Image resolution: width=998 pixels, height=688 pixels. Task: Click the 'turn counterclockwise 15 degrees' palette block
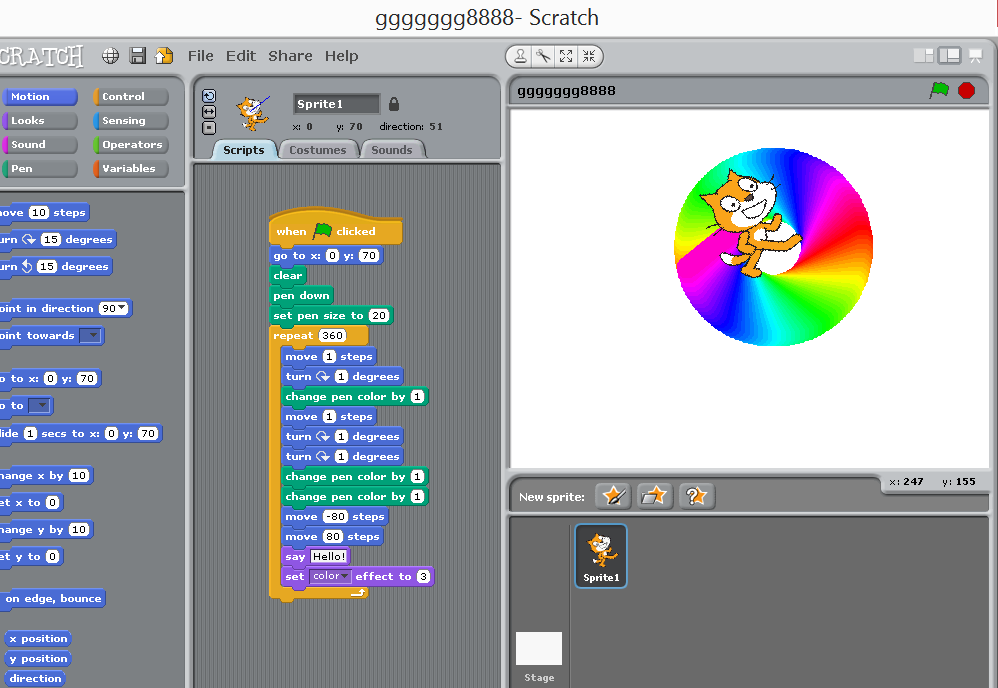[55, 267]
